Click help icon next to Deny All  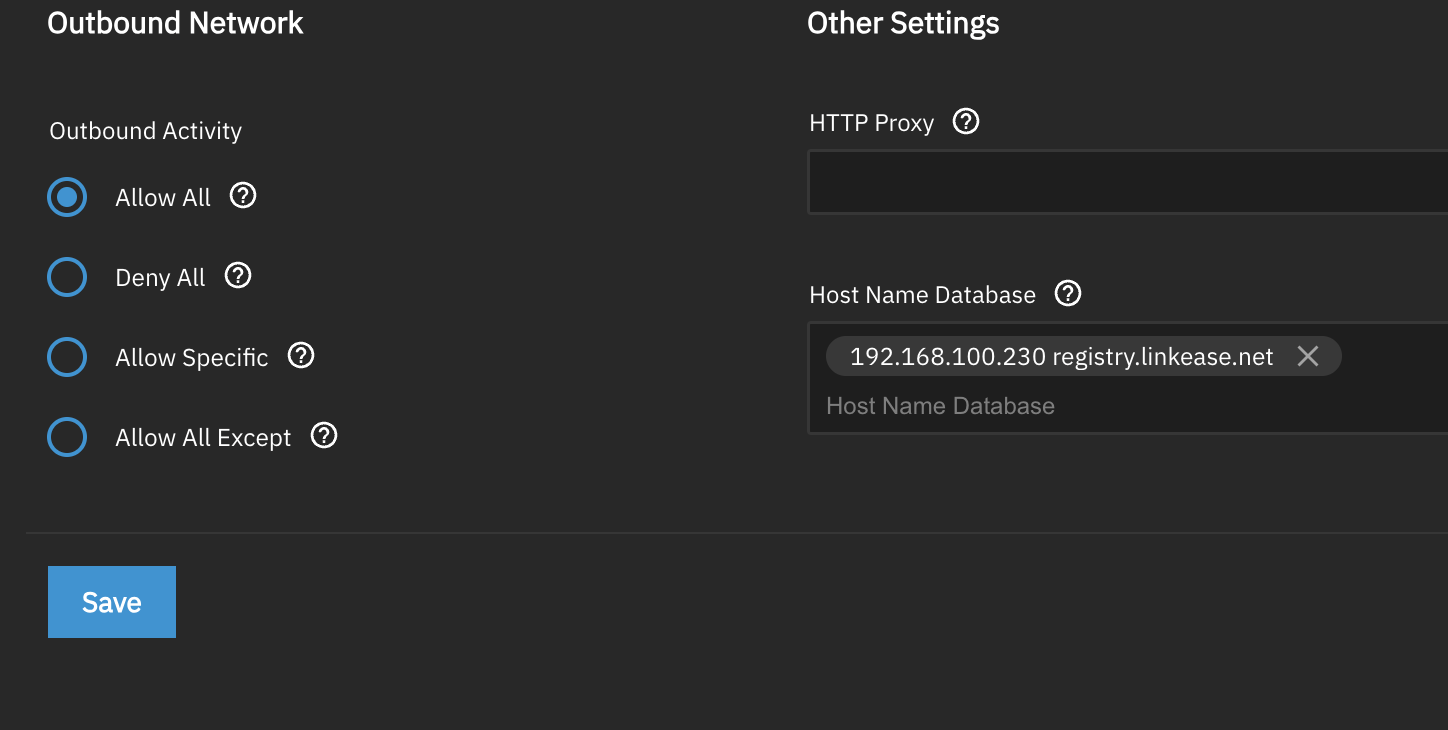coord(238,276)
